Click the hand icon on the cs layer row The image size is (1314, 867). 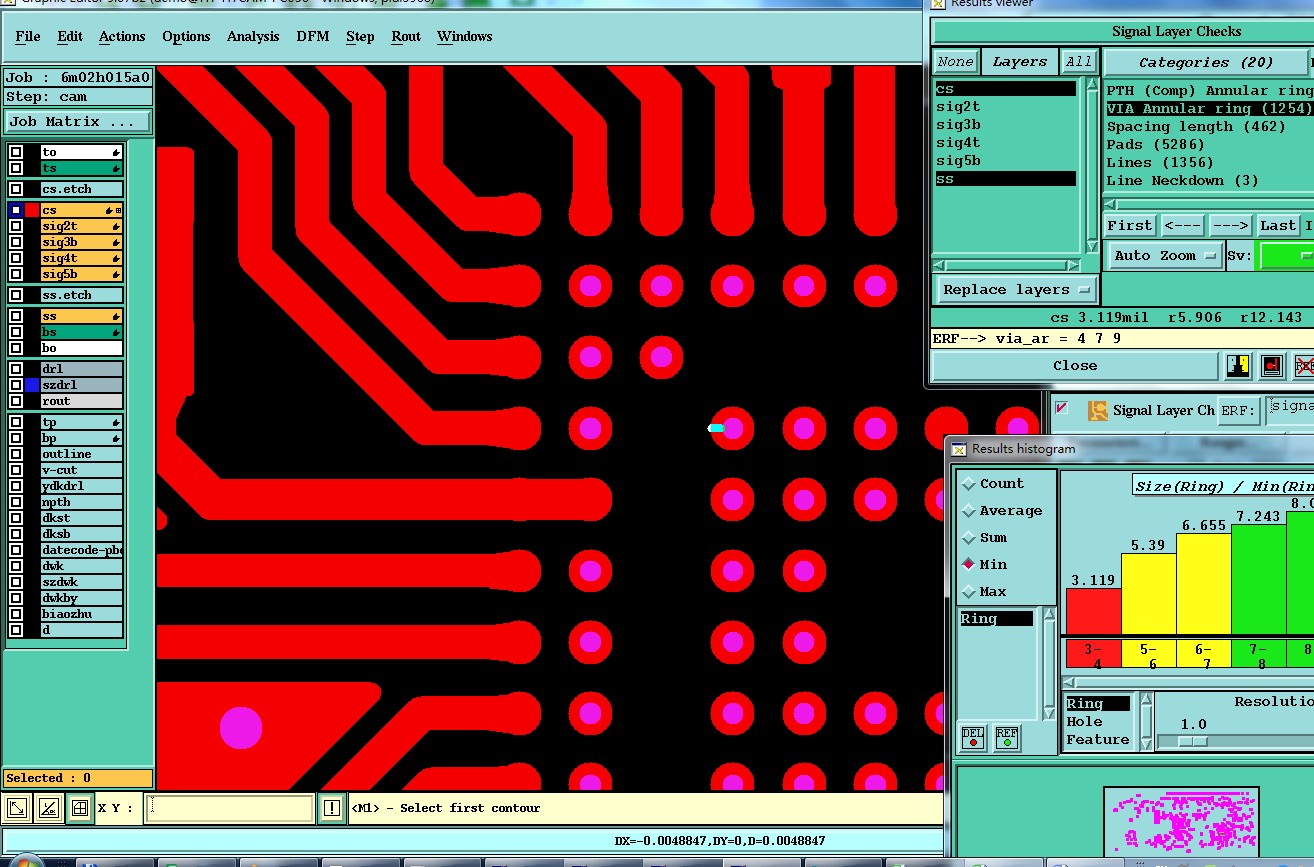pos(108,210)
